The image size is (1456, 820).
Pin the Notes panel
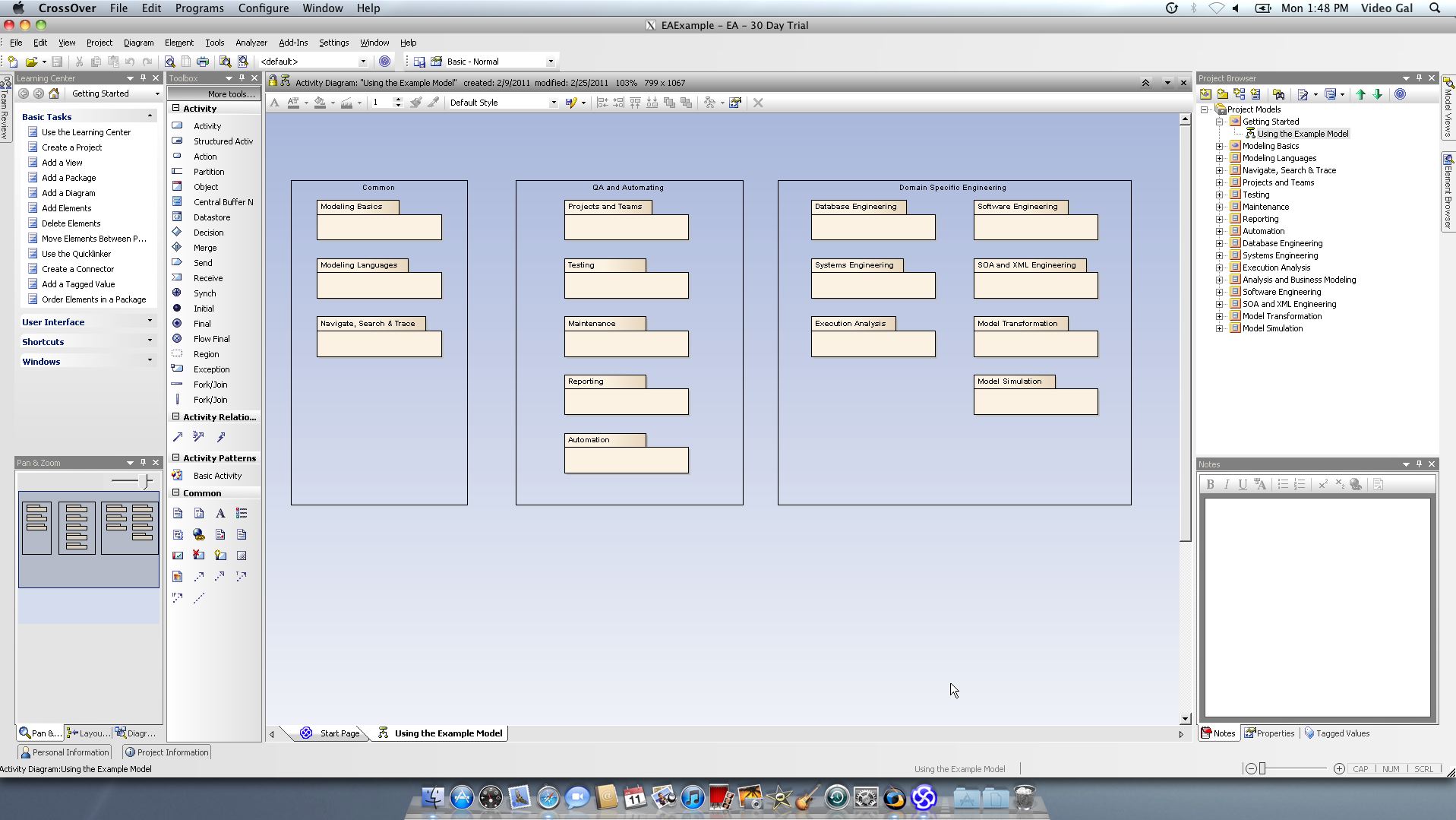[x=1419, y=464]
